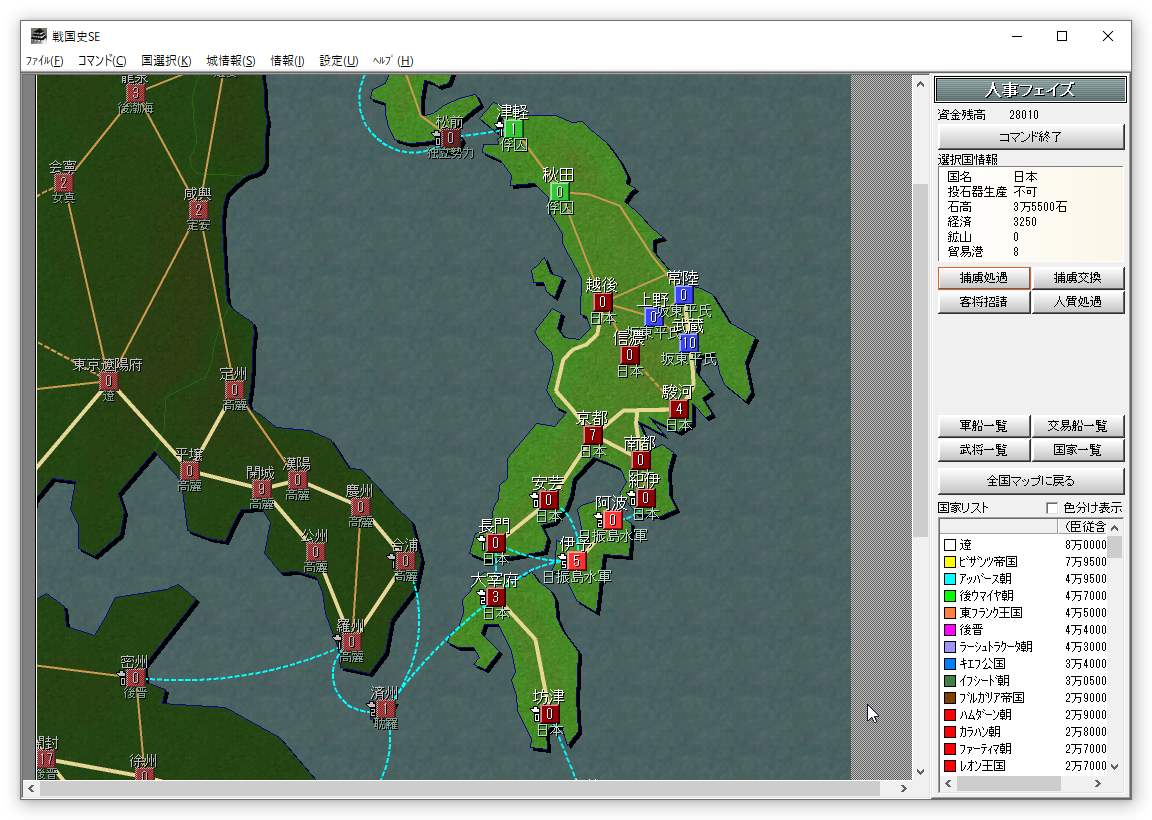
Task: Click the 津軽 green castle marker
Action: [513, 129]
